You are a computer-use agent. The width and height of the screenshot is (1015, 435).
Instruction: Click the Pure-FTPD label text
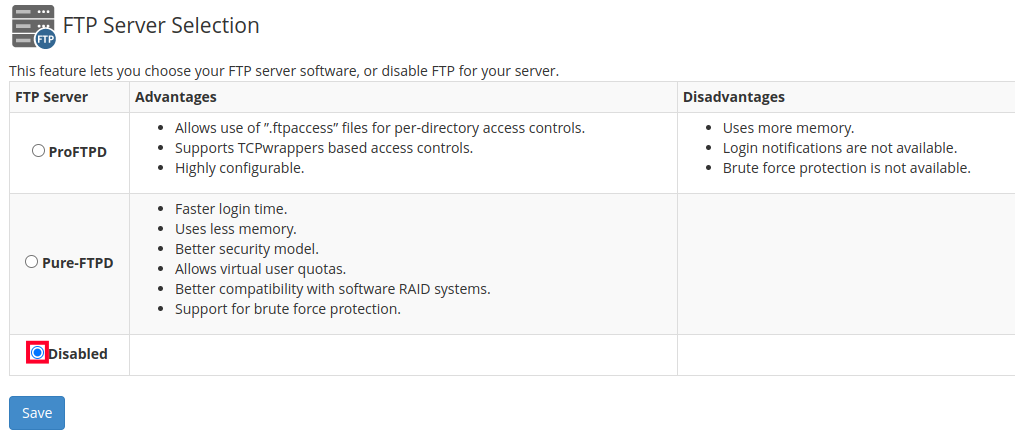(77, 263)
